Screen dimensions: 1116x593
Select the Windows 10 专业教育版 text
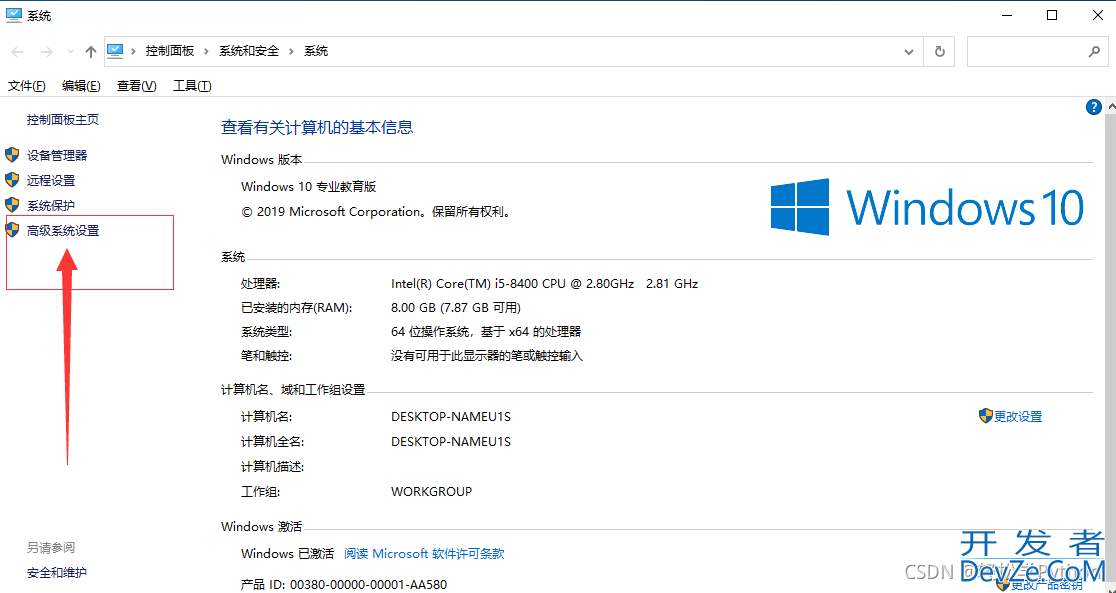[x=309, y=187]
